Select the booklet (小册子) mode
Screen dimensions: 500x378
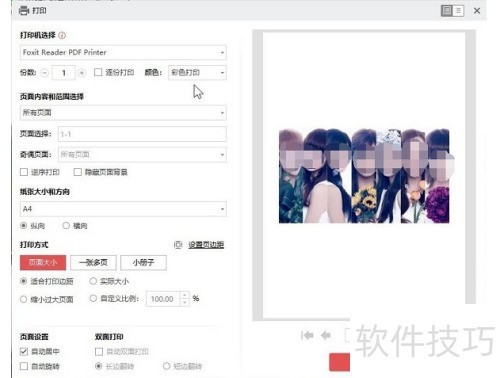click(x=143, y=263)
